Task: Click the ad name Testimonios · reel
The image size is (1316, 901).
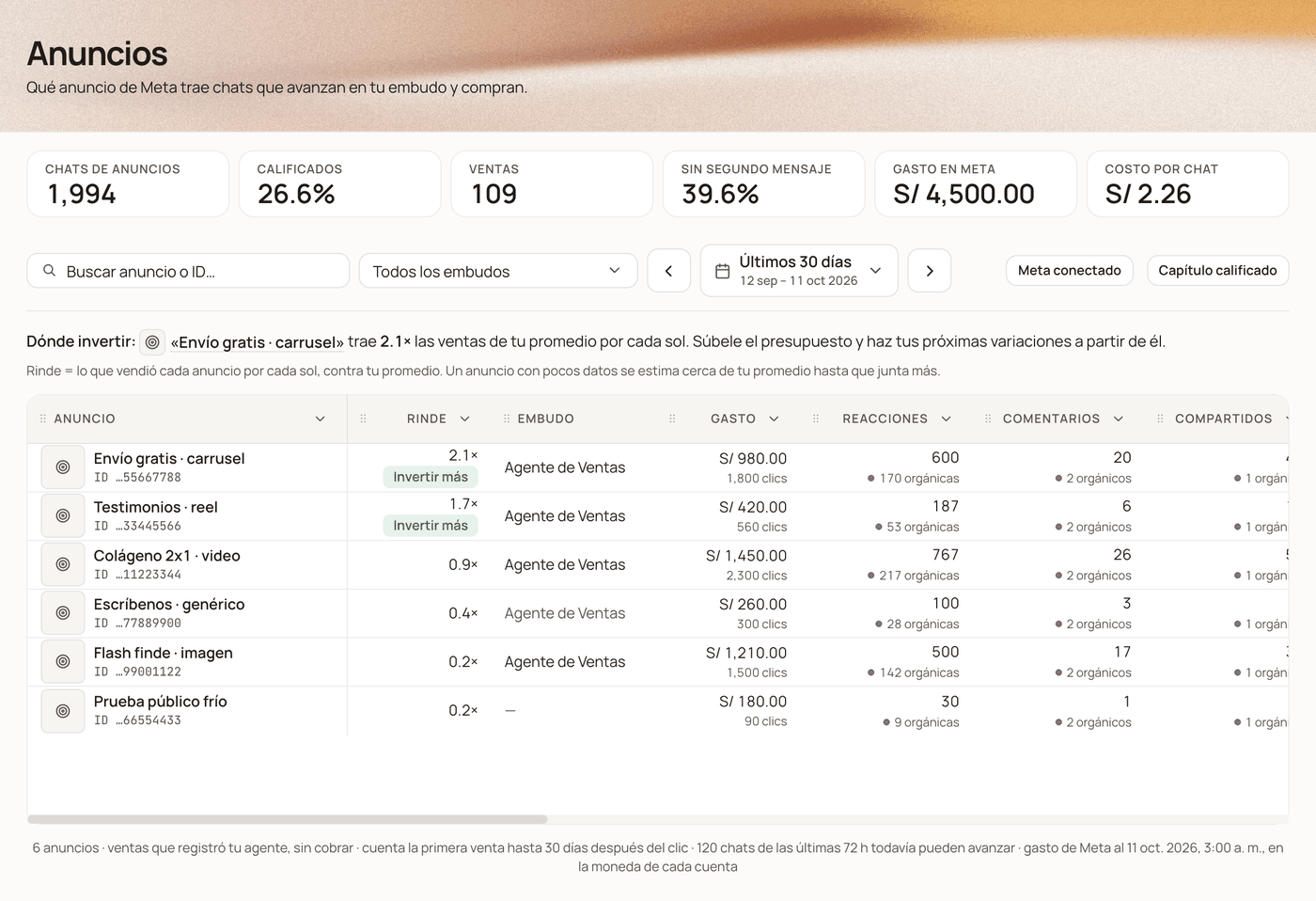Action: point(156,507)
